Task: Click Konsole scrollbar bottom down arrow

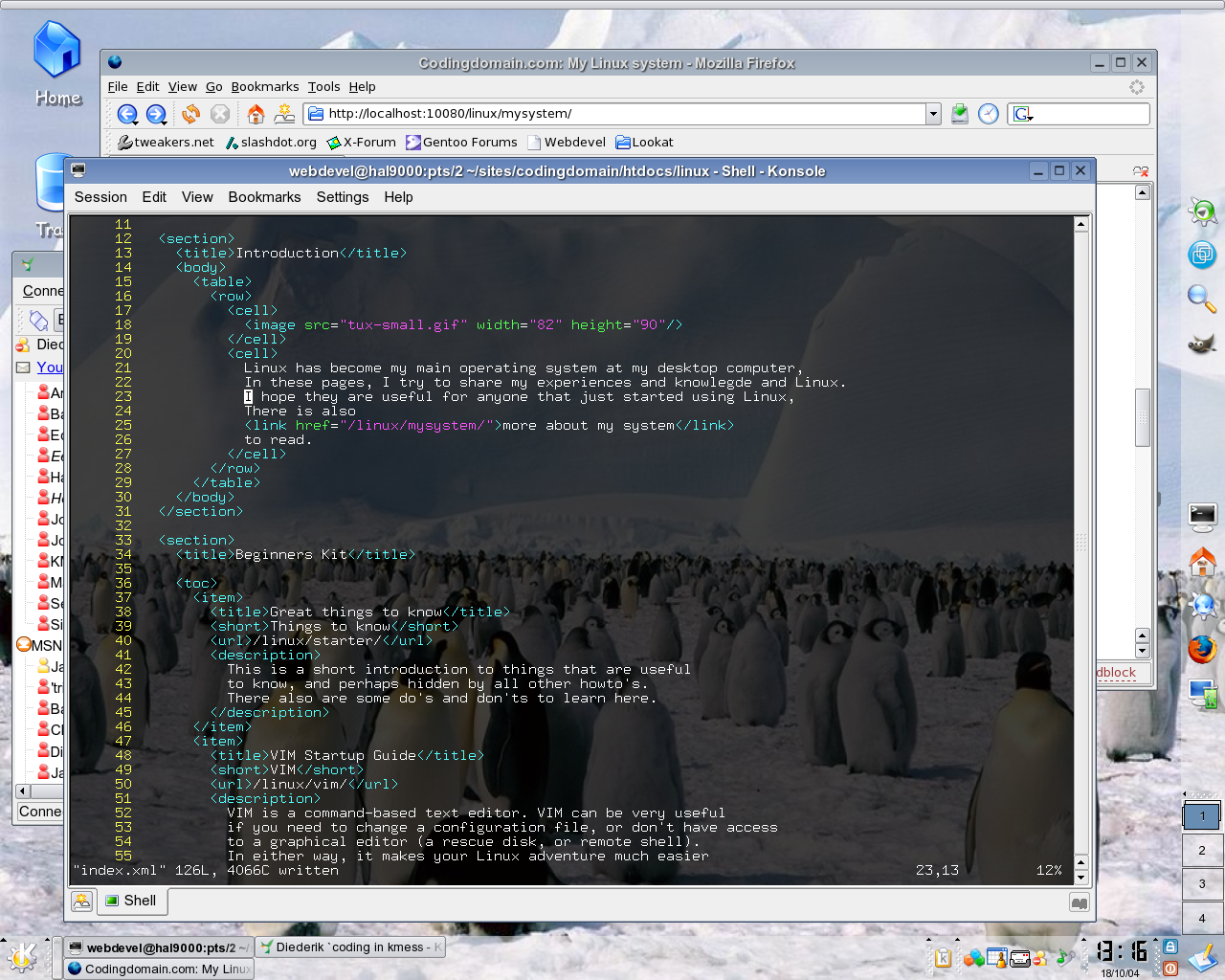Action: pyautogui.click(x=1081, y=877)
